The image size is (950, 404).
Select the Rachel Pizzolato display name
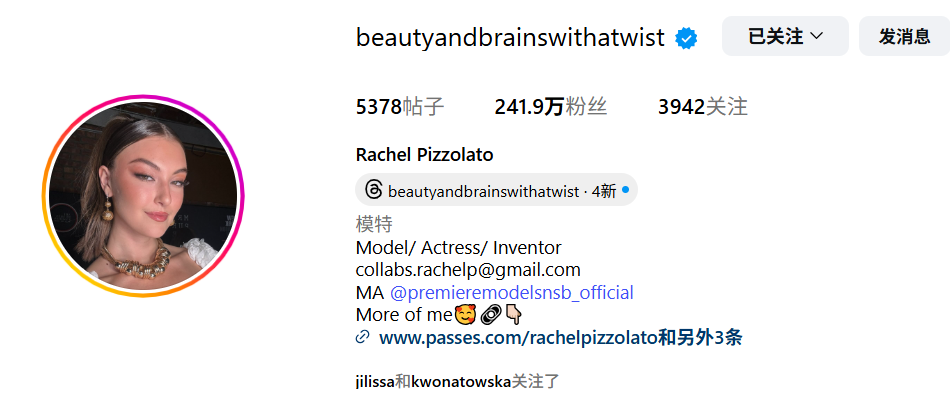tap(424, 155)
